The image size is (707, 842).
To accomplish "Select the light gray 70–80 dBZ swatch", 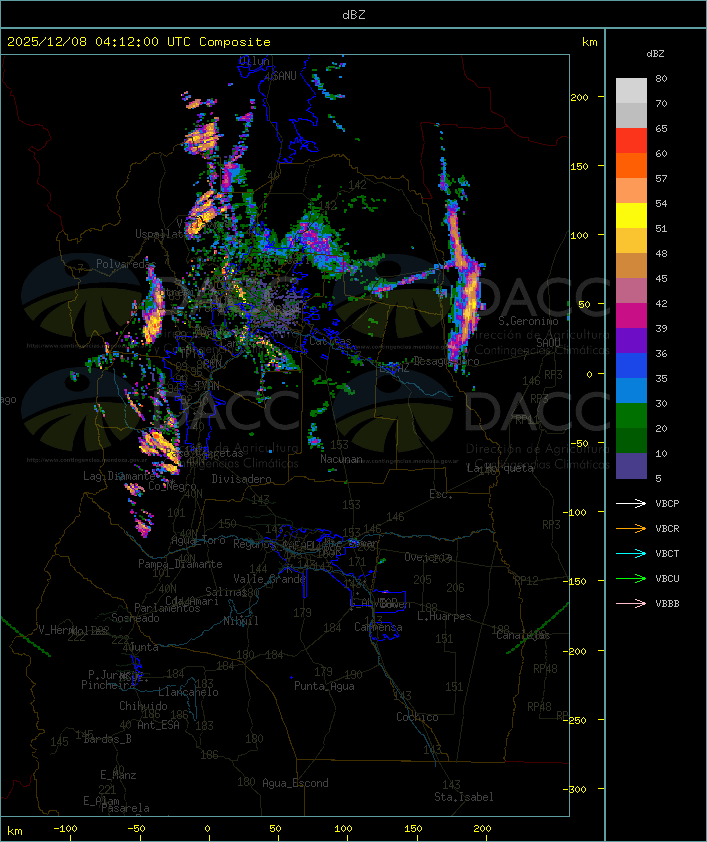I will (631, 90).
